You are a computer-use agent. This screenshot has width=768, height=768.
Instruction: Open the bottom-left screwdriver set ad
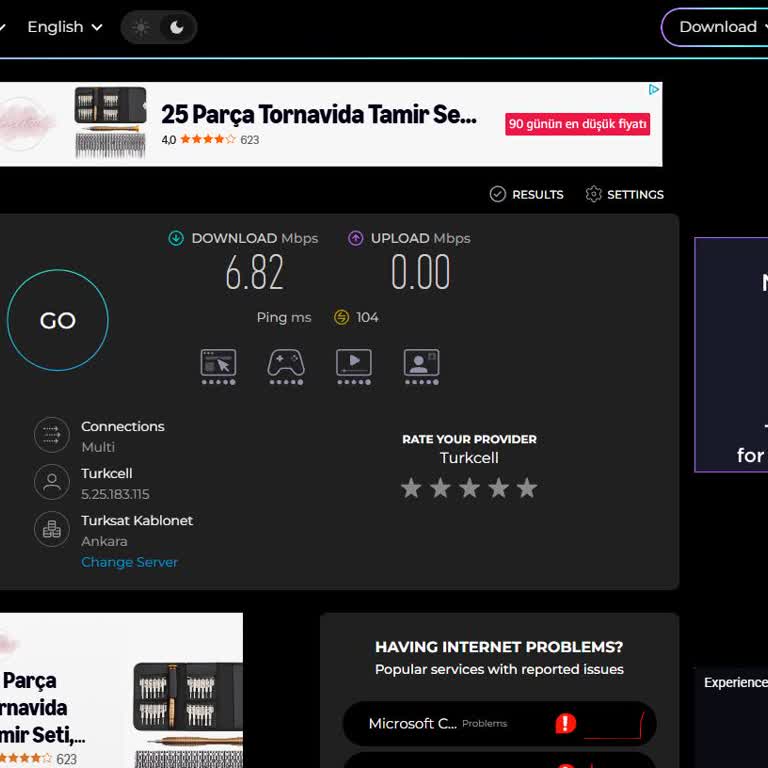[x=121, y=691]
